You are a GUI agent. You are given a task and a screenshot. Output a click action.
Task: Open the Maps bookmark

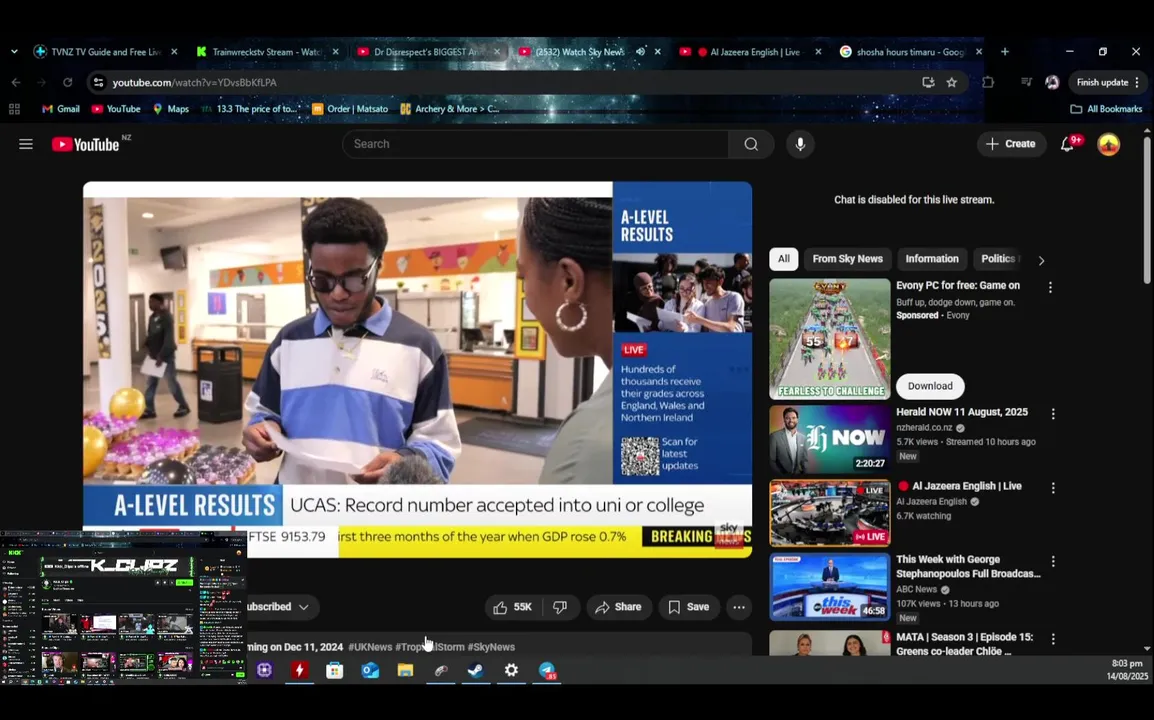[x=170, y=109]
